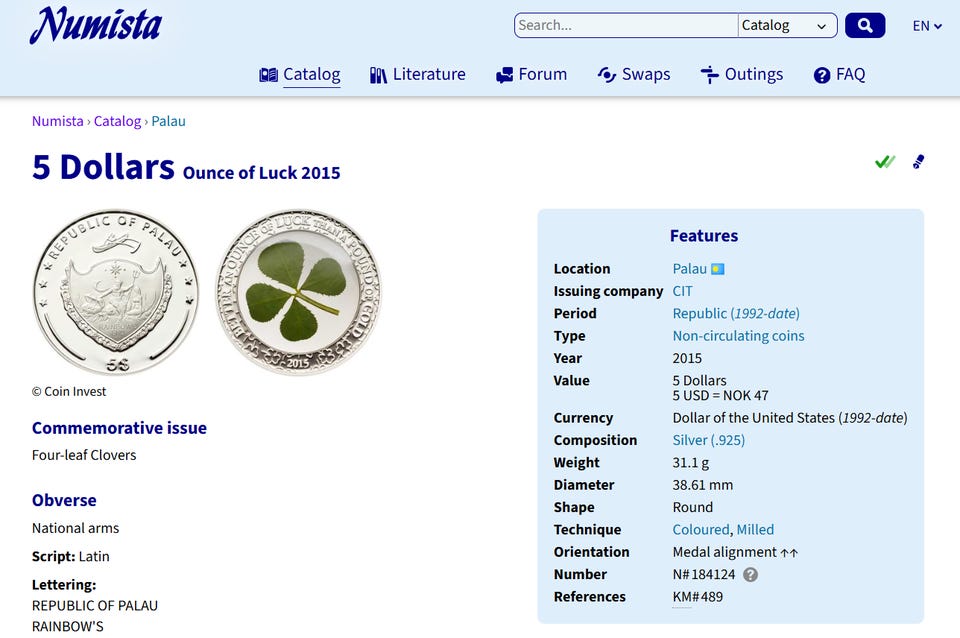Click the Commemorative issue heading
This screenshot has width=960, height=638.
[119, 428]
